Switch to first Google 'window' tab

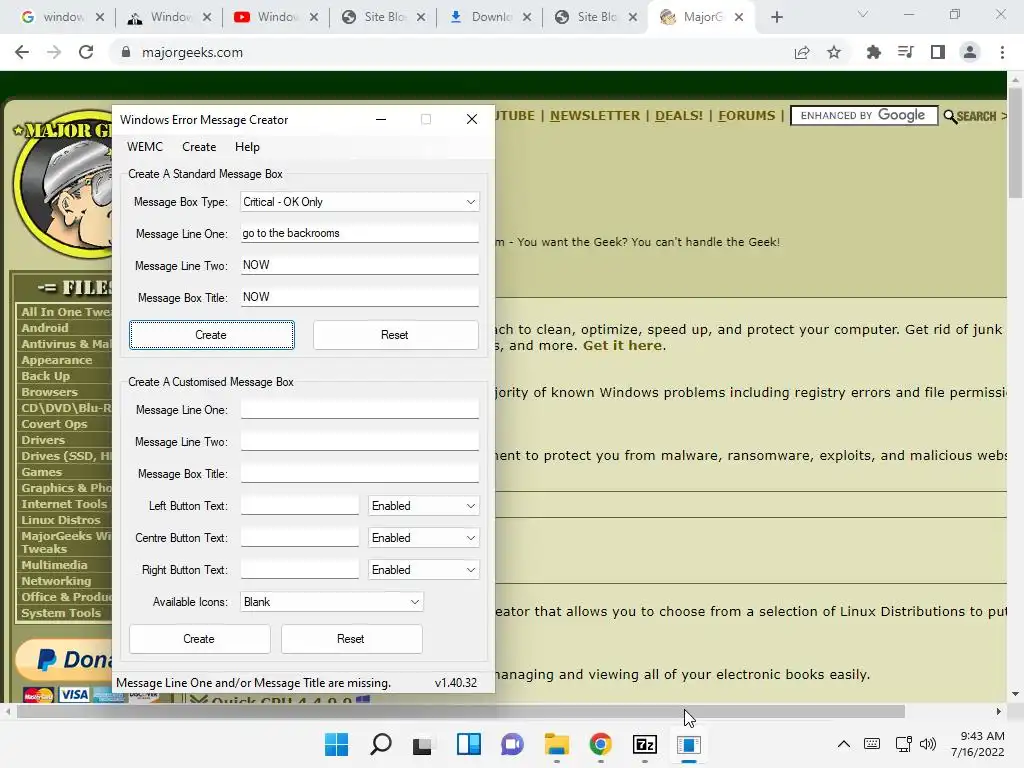tap(61, 18)
